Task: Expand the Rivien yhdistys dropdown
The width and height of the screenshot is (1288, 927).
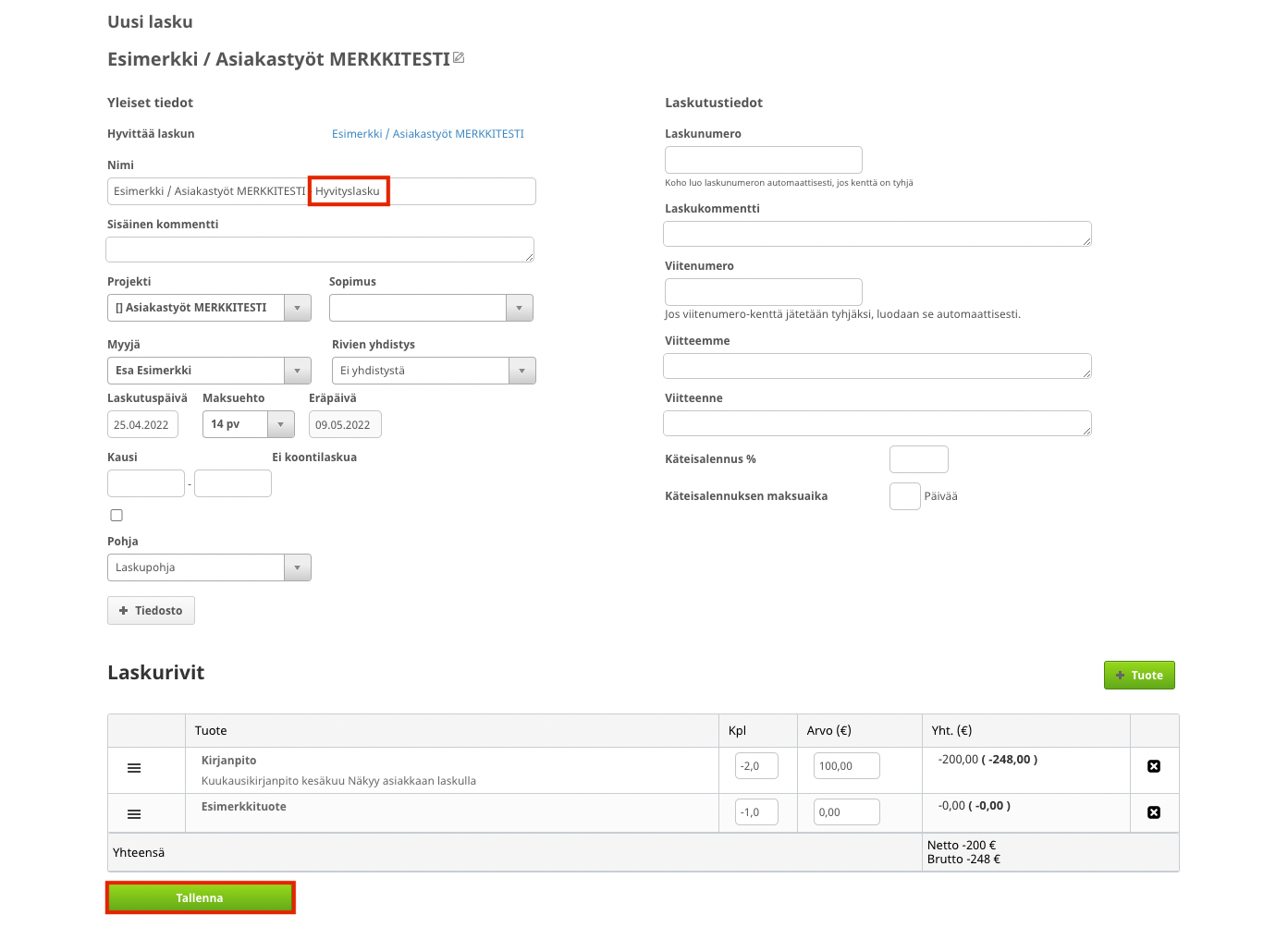Action: coord(434,371)
